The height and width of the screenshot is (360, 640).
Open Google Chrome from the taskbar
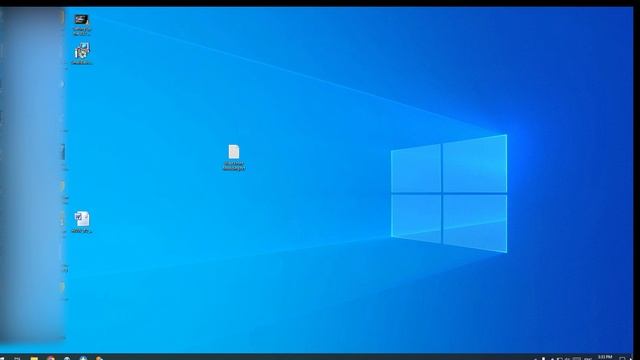[51, 358]
